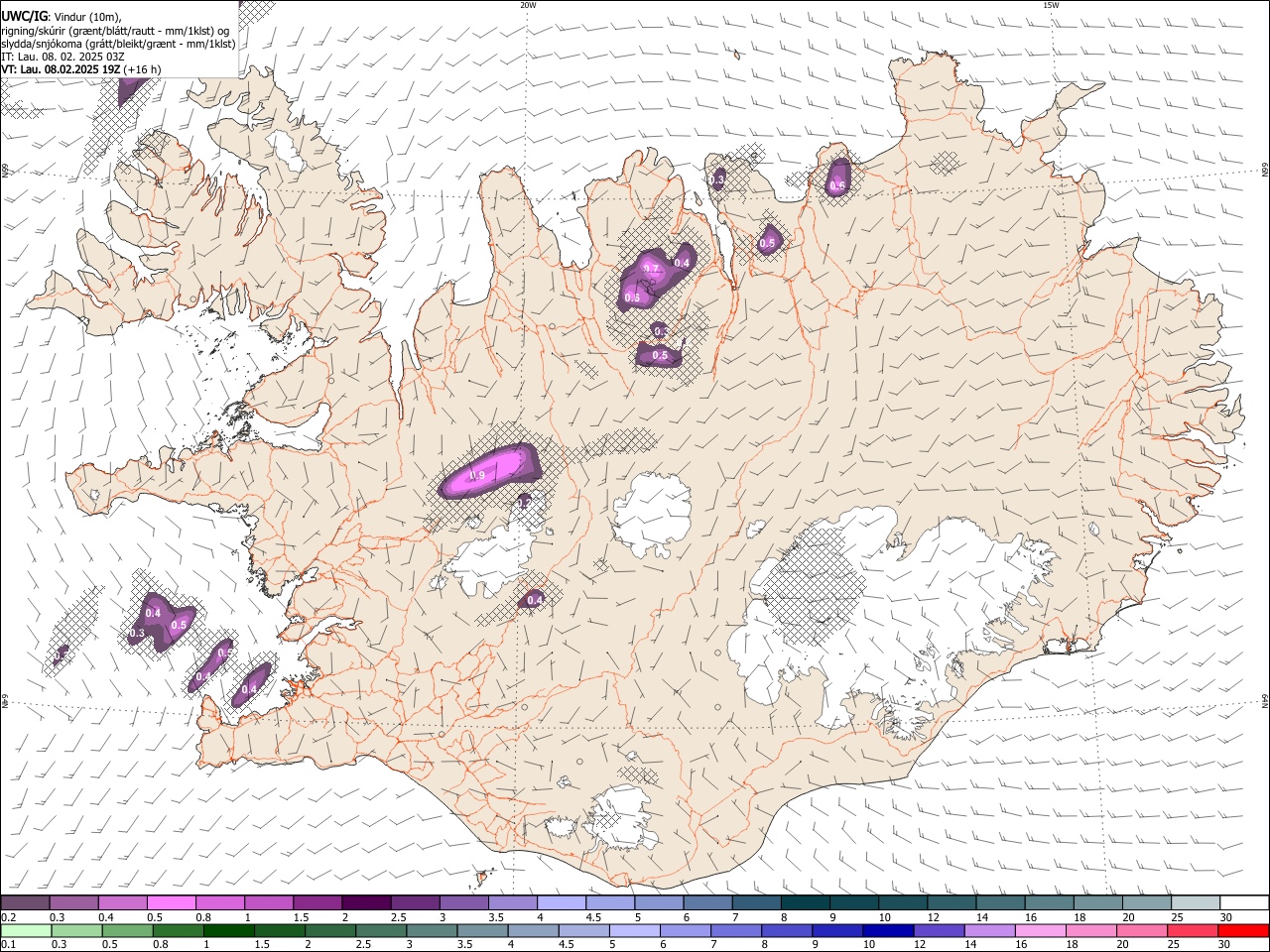1270x952 pixels.
Task: Select the white last swatch of the upper legend row
Action: click(x=1243, y=902)
